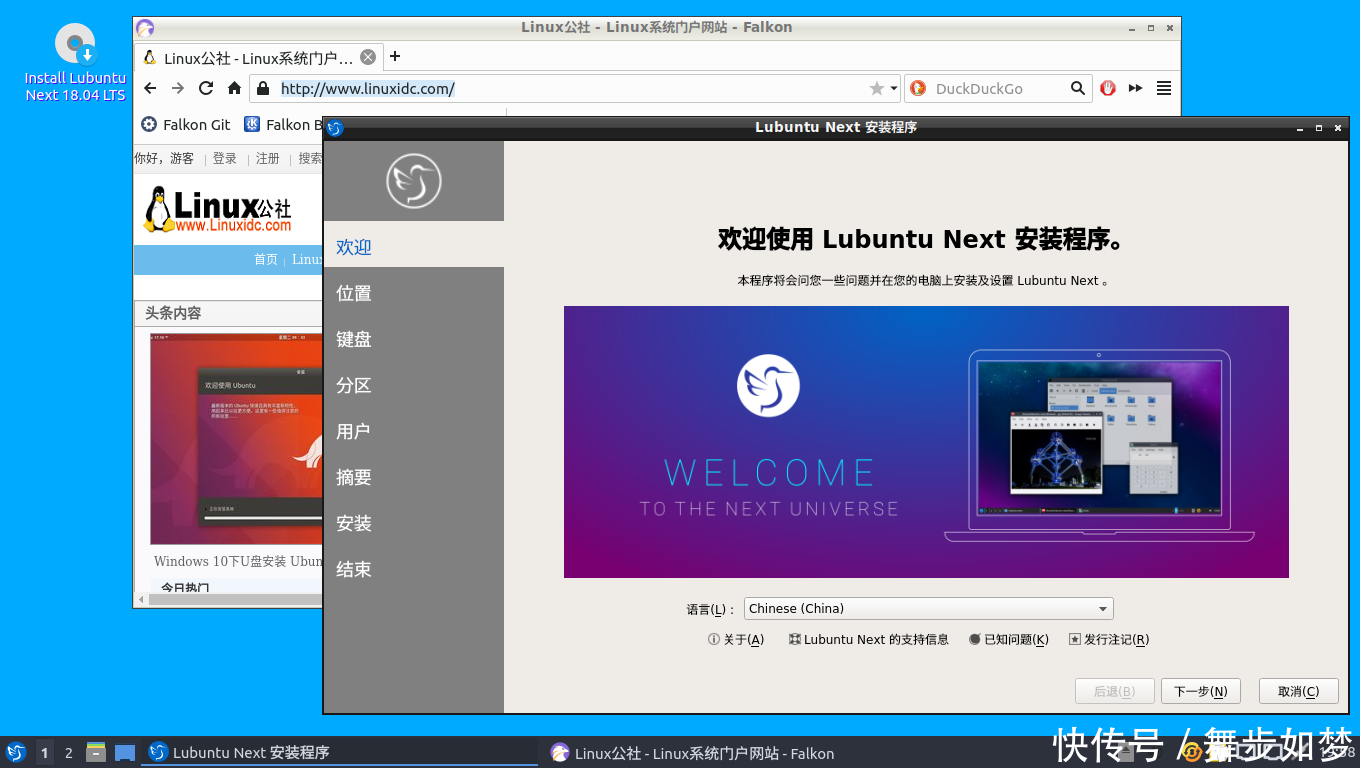Click the back navigation arrow in Falkon
This screenshot has height=768, width=1360.
150,88
